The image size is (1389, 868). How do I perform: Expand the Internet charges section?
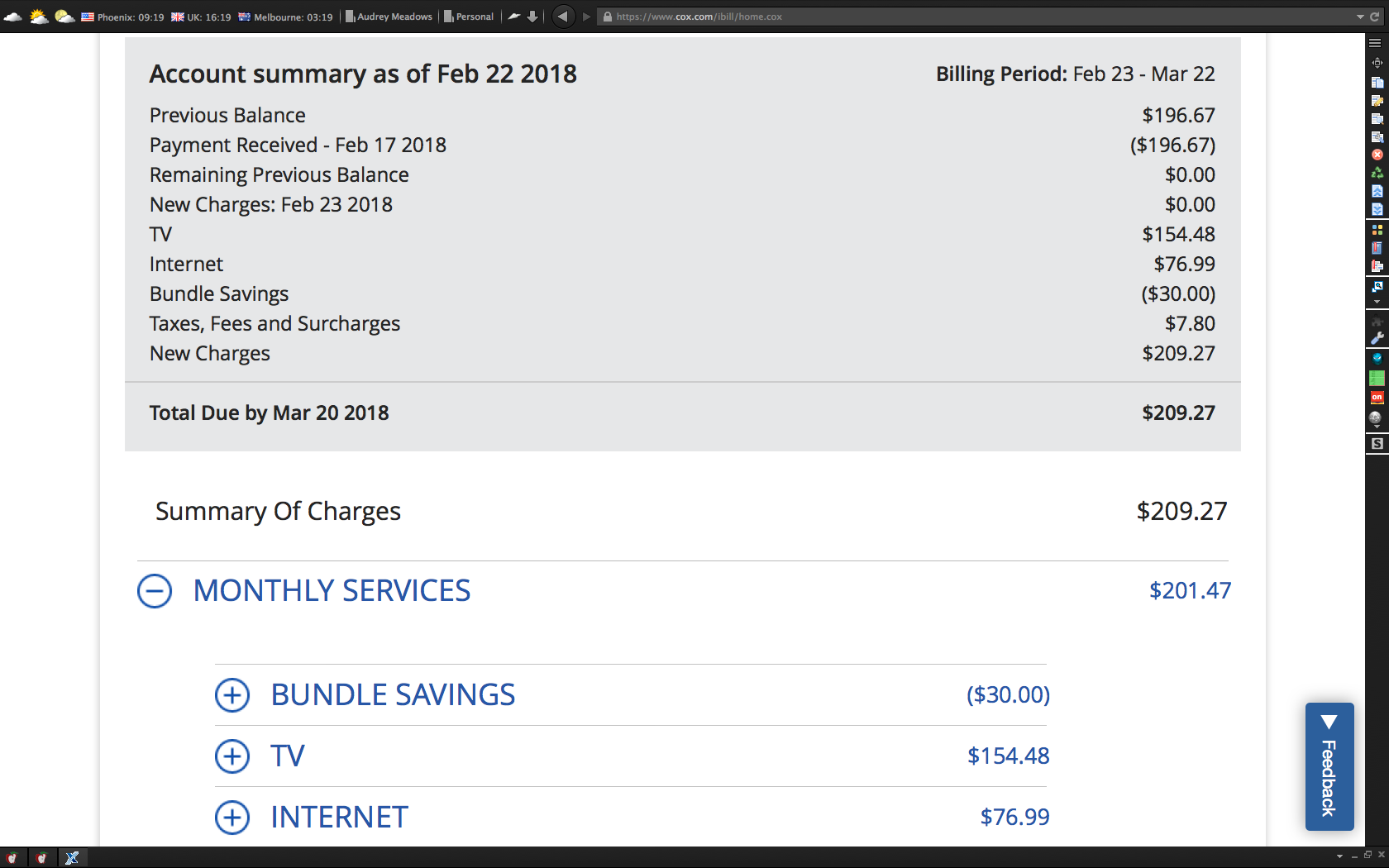pyautogui.click(x=232, y=818)
